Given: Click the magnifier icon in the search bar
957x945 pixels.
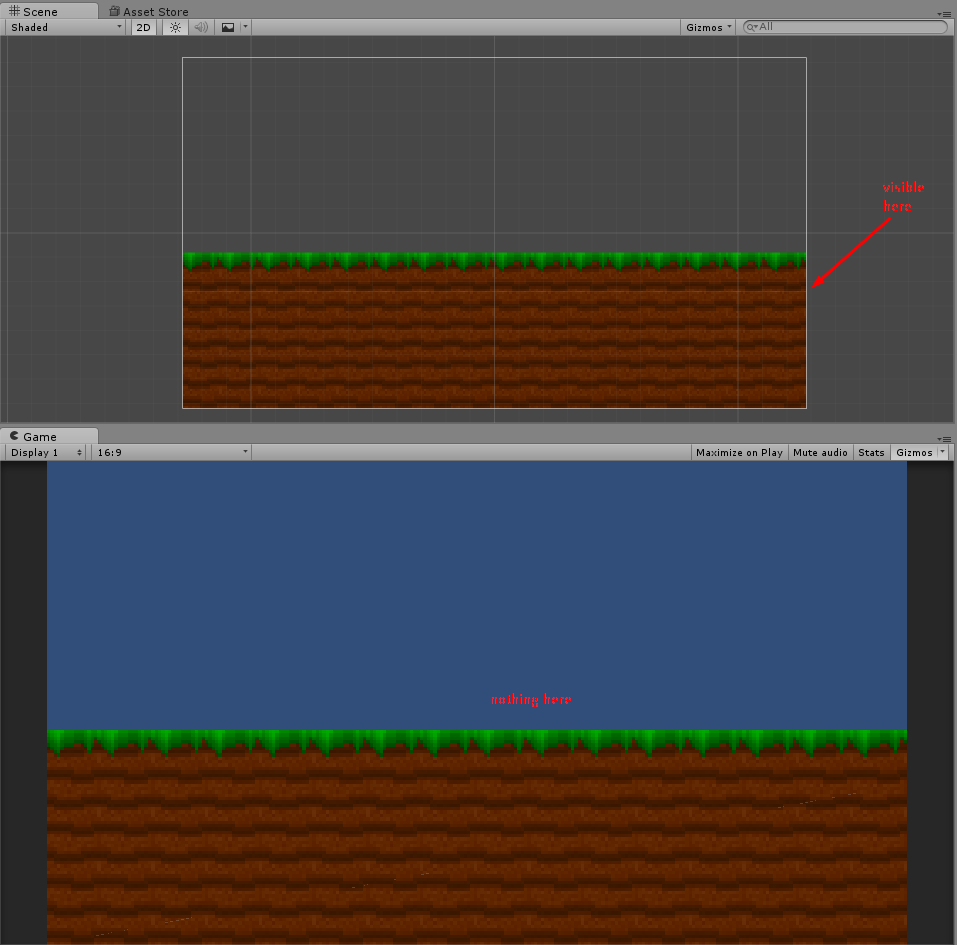Looking at the screenshot, I should pos(750,27).
